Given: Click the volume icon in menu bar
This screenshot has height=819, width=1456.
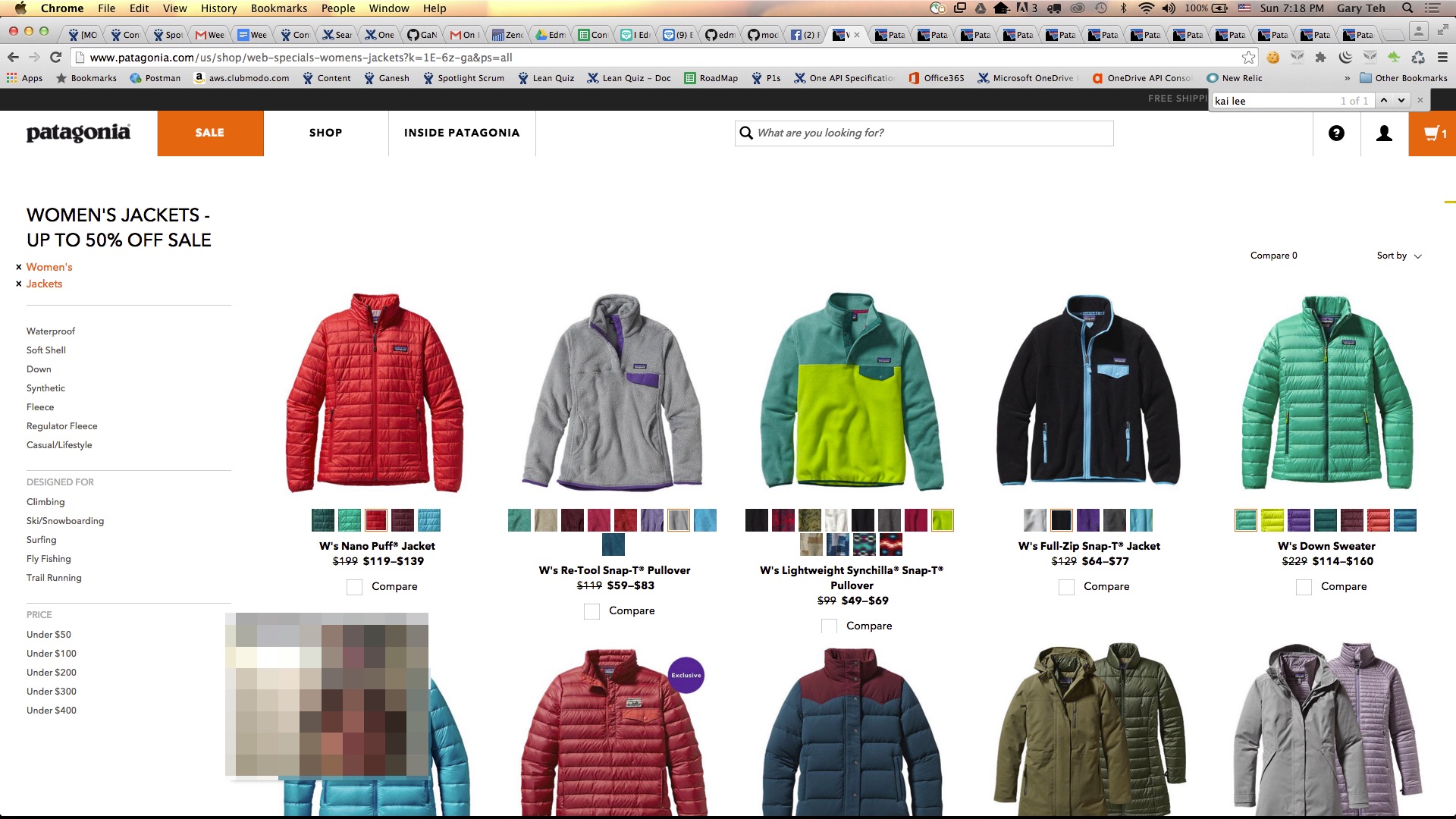Looking at the screenshot, I should point(1169,8).
